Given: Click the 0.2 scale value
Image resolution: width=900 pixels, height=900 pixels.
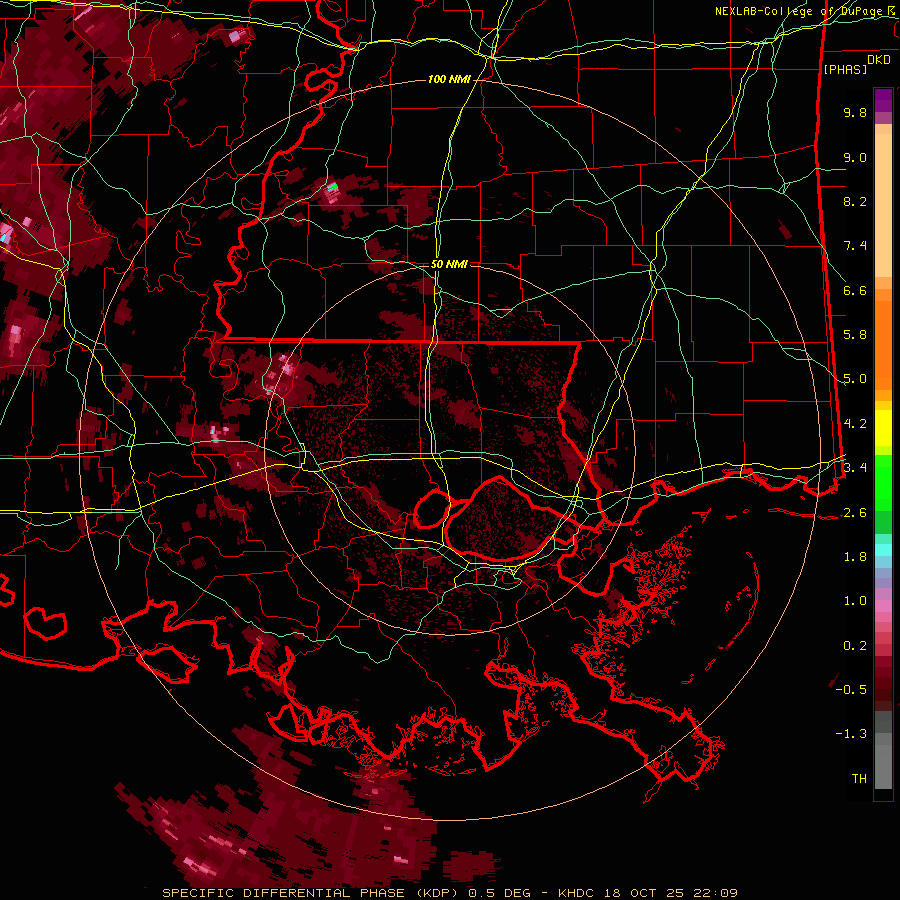Looking at the screenshot, I should [x=855, y=646].
